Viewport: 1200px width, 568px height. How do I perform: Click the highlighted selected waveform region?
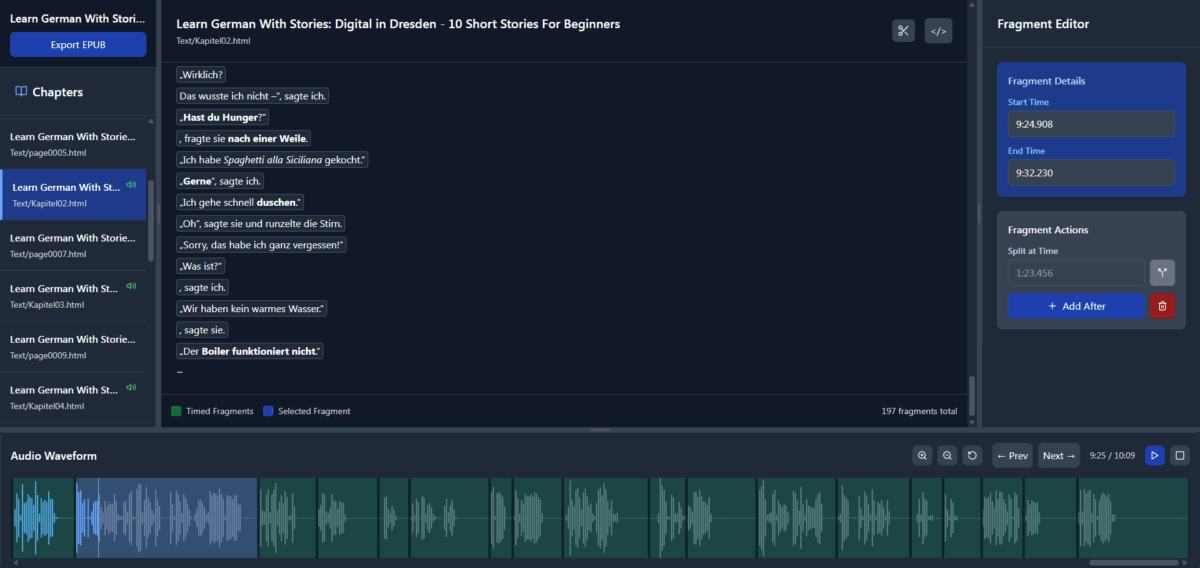coord(167,517)
